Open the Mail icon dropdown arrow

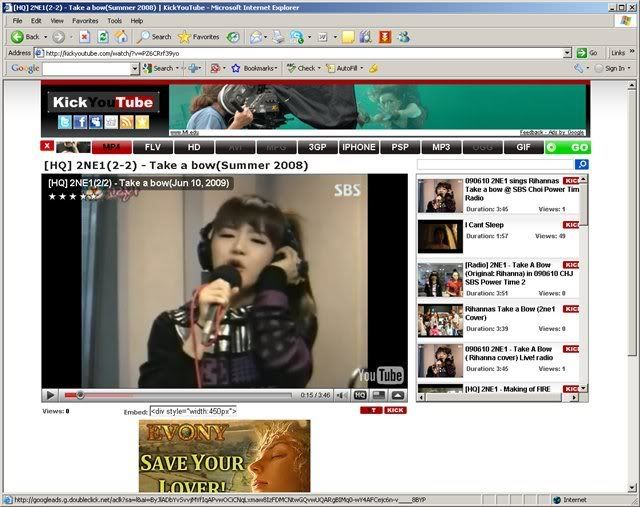click(266, 37)
